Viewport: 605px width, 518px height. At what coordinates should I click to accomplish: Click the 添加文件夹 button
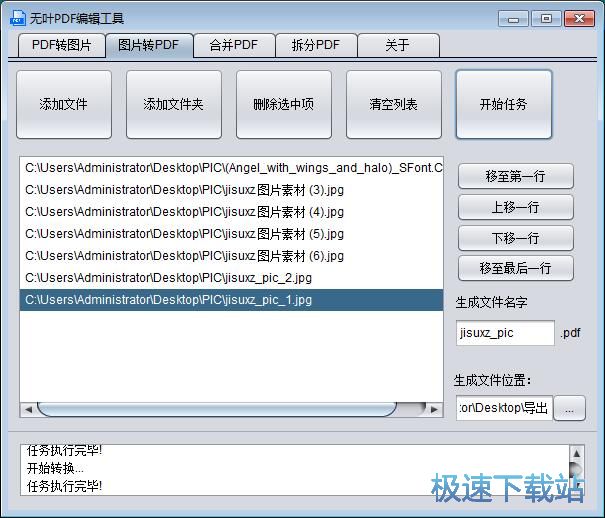click(x=174, y=104)
